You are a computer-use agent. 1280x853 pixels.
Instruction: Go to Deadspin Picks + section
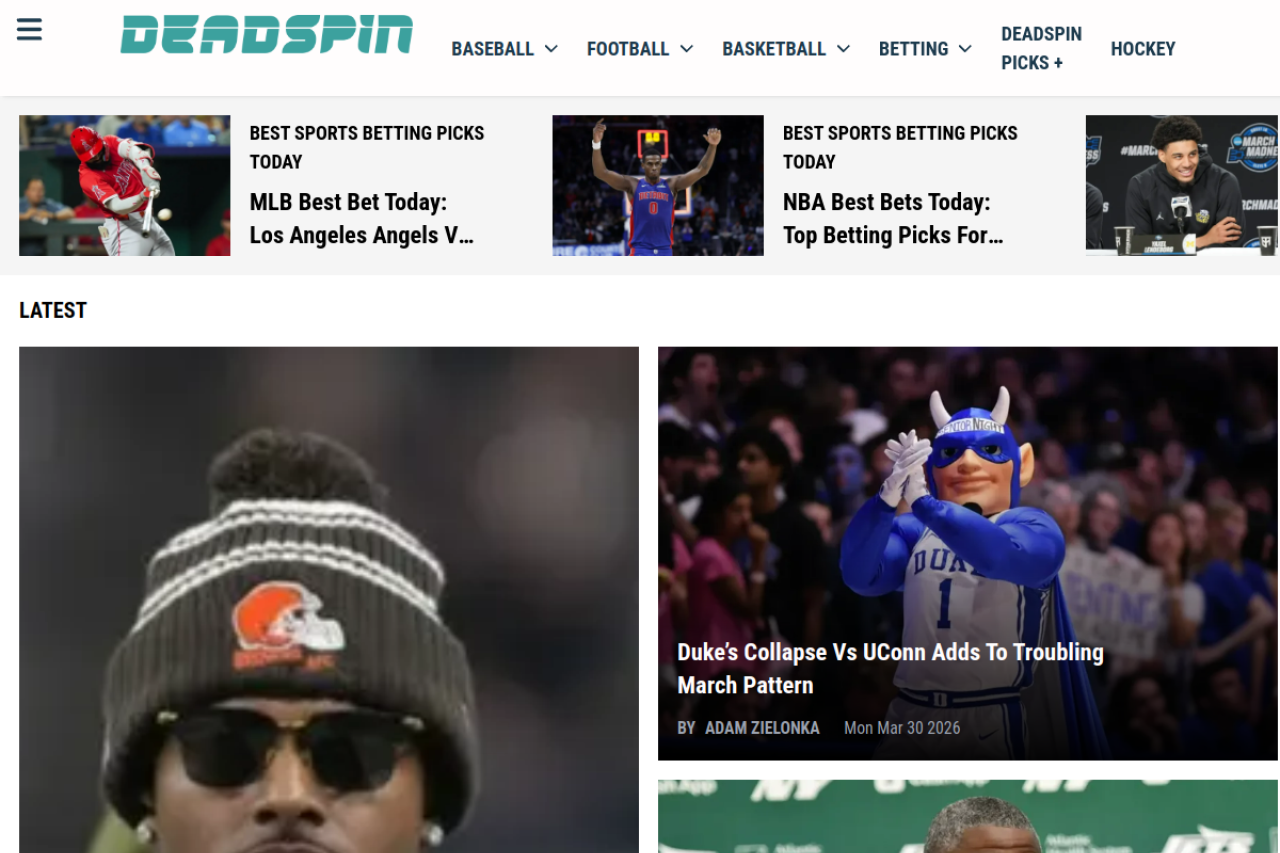coord(1042,48)
